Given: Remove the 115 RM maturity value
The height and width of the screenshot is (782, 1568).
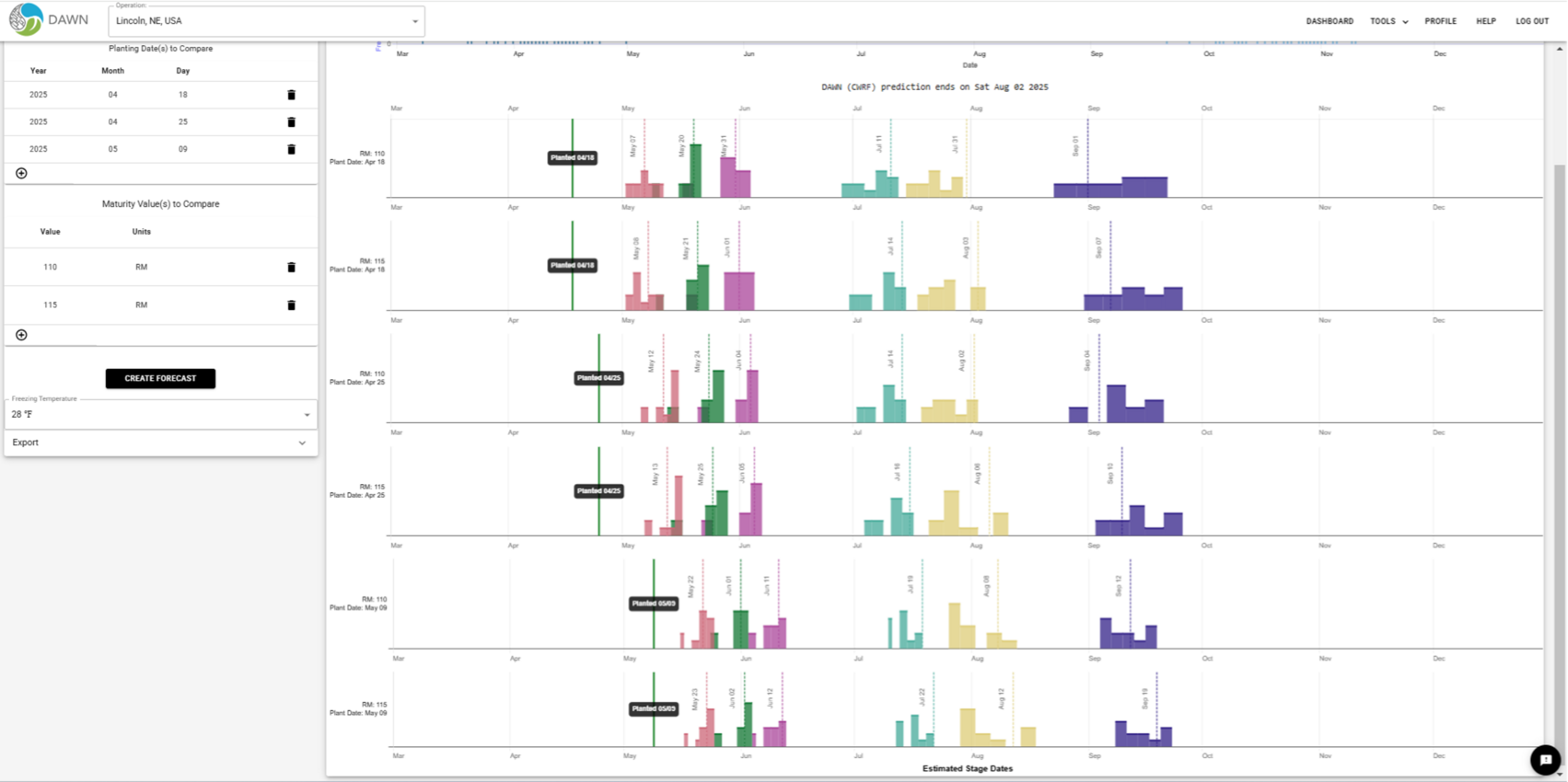Looking at the screenshot, I should coord(292,304).
